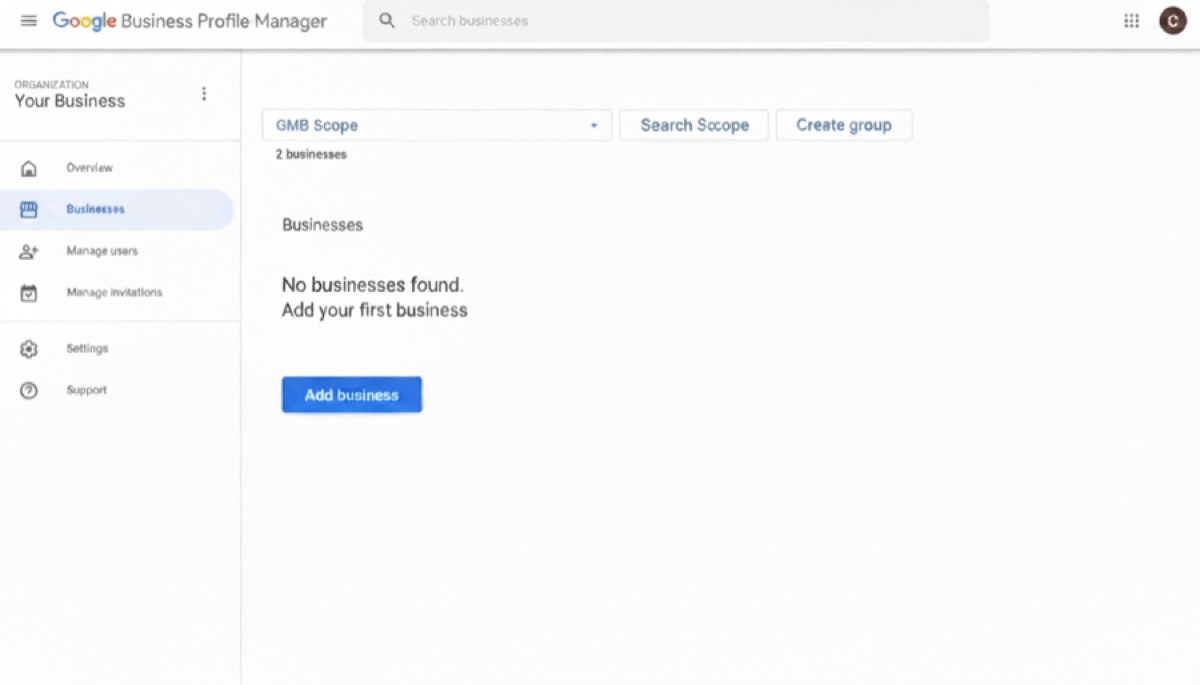The height and width of the screenshot is (685, 1200).
Task: Open Manage users page
Action: pos(117,252)
